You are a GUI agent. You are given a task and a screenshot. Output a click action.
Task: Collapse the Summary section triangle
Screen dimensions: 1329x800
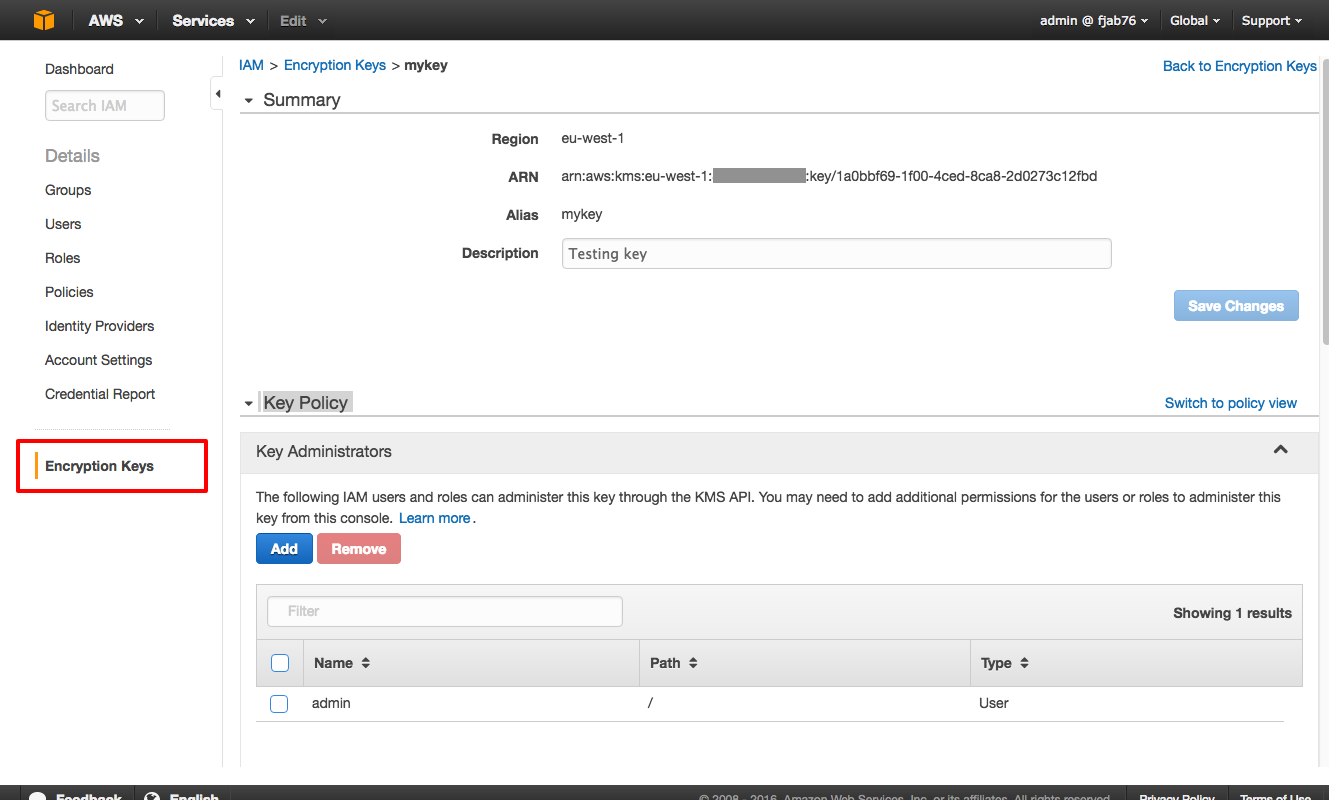tap(249, 101)
